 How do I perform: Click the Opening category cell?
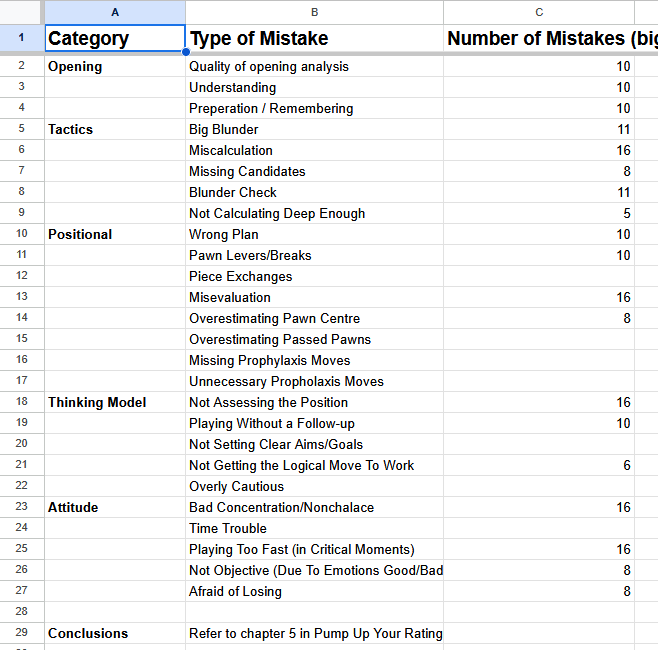click(x=115, y=66)
